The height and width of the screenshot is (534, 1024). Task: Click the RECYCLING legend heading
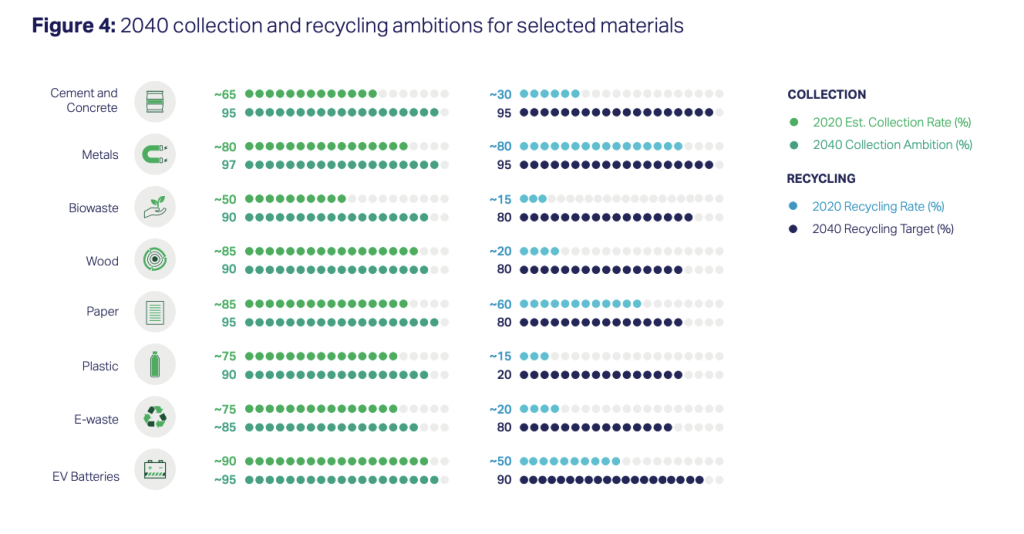coord(821,179)
